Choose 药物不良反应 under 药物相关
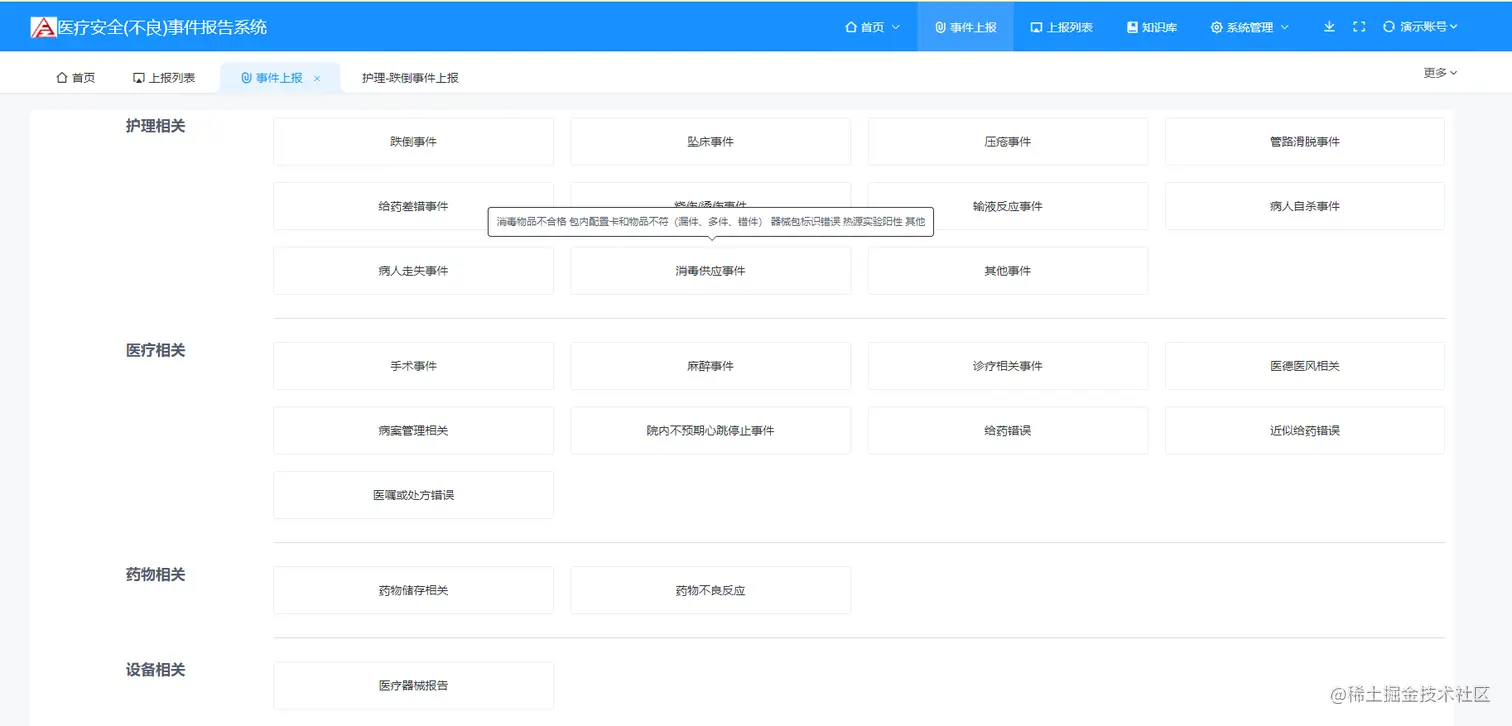 click(x=710, y=590)
